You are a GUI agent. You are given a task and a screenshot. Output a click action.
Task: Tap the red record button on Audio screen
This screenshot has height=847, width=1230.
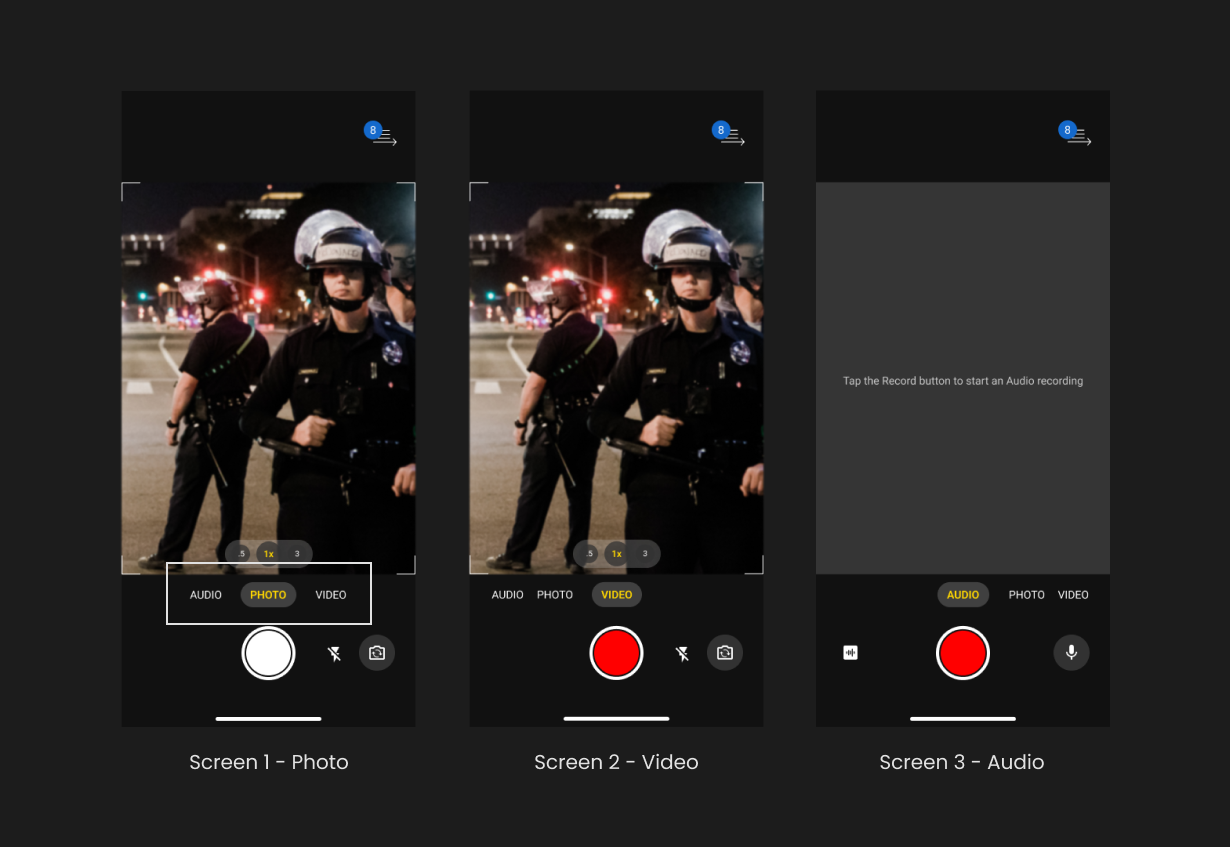963,653
